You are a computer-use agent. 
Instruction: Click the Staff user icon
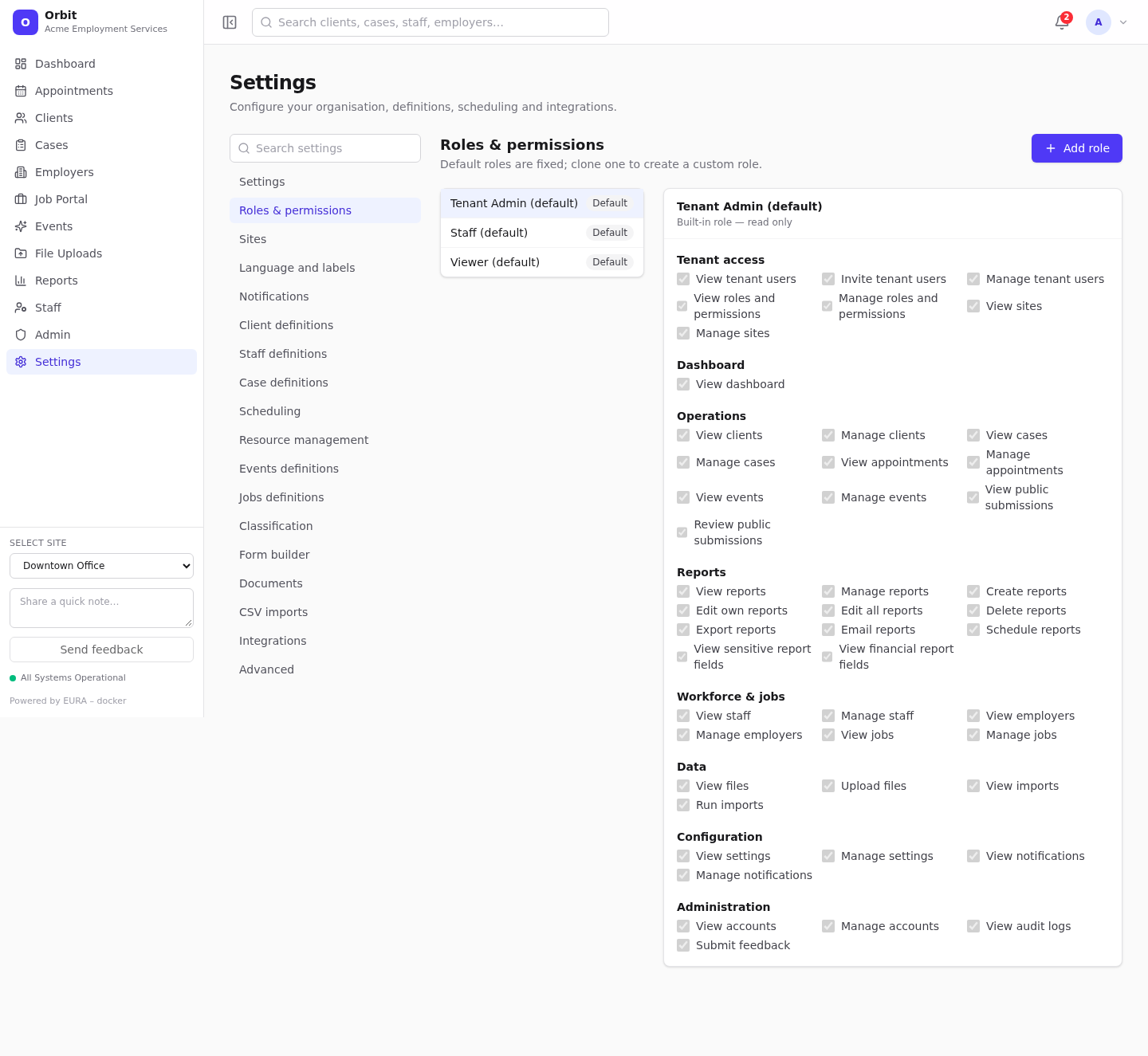coord(21,308)
